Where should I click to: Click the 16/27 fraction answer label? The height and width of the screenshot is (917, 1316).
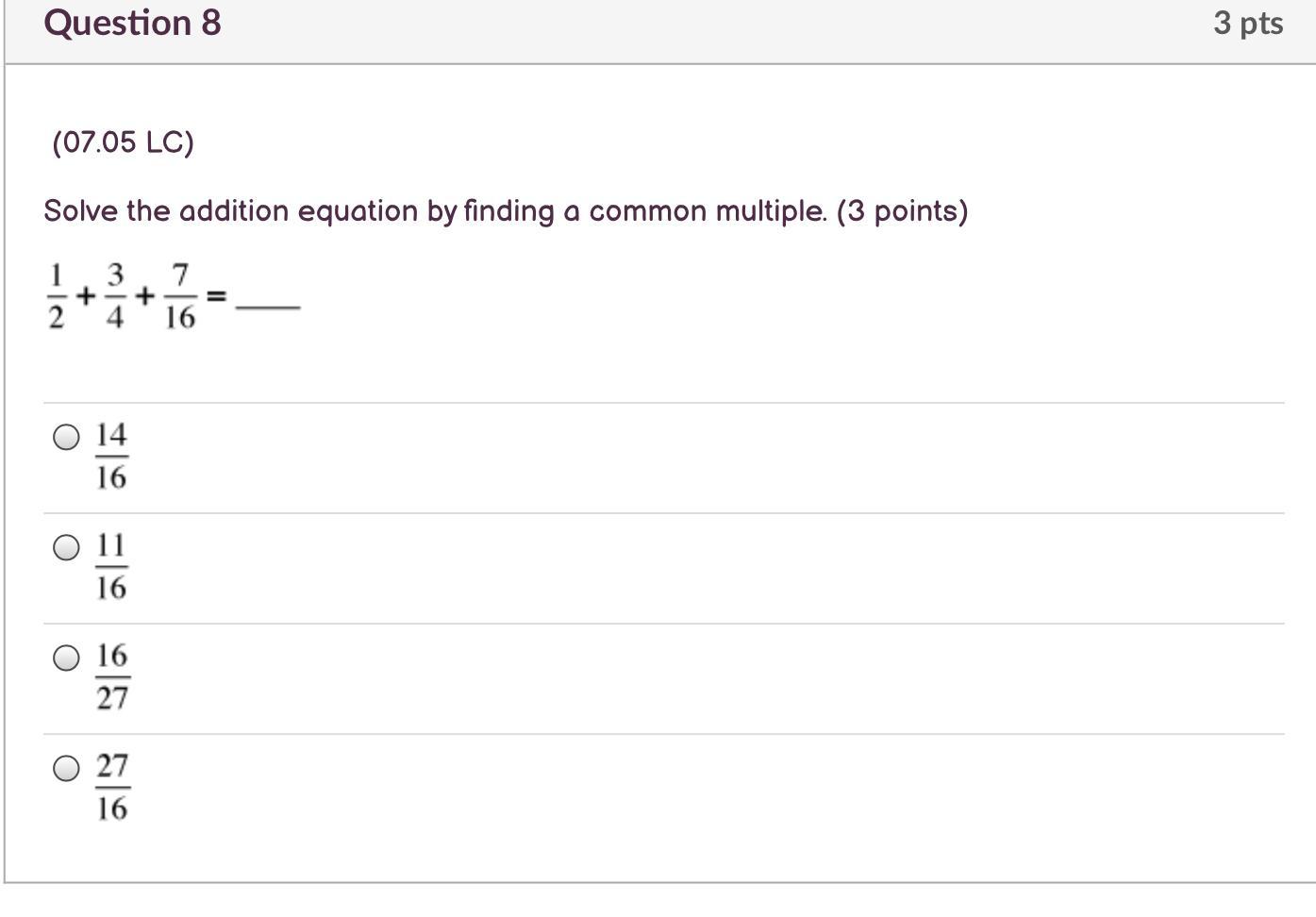(112, 676)
